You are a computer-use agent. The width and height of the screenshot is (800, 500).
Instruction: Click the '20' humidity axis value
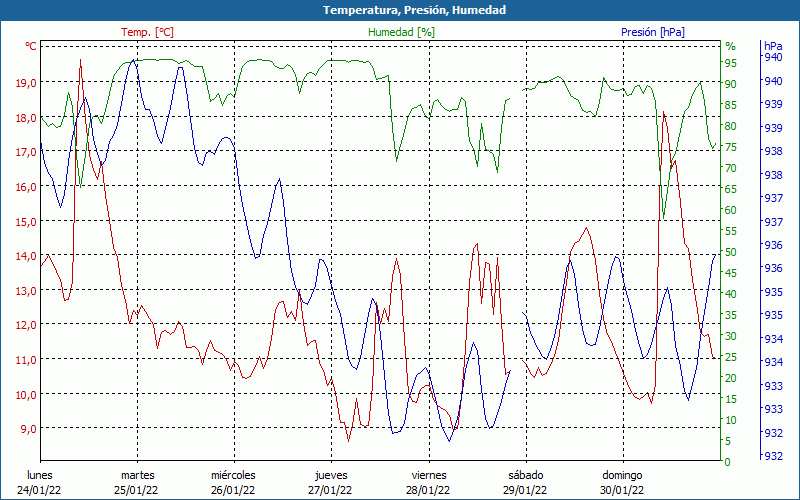coord(731,378)
